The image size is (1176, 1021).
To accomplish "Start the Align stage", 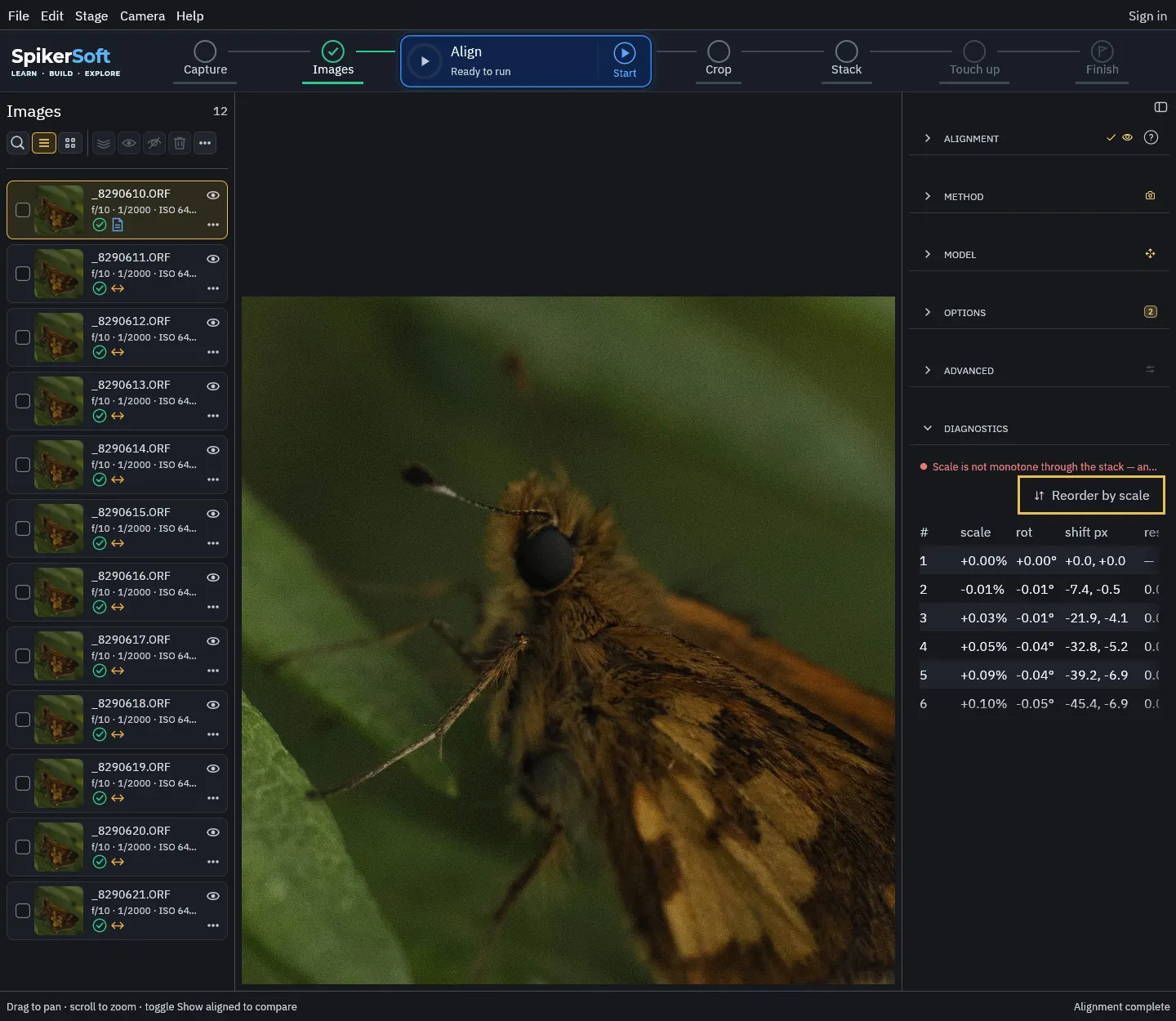I will pos(625,60).
